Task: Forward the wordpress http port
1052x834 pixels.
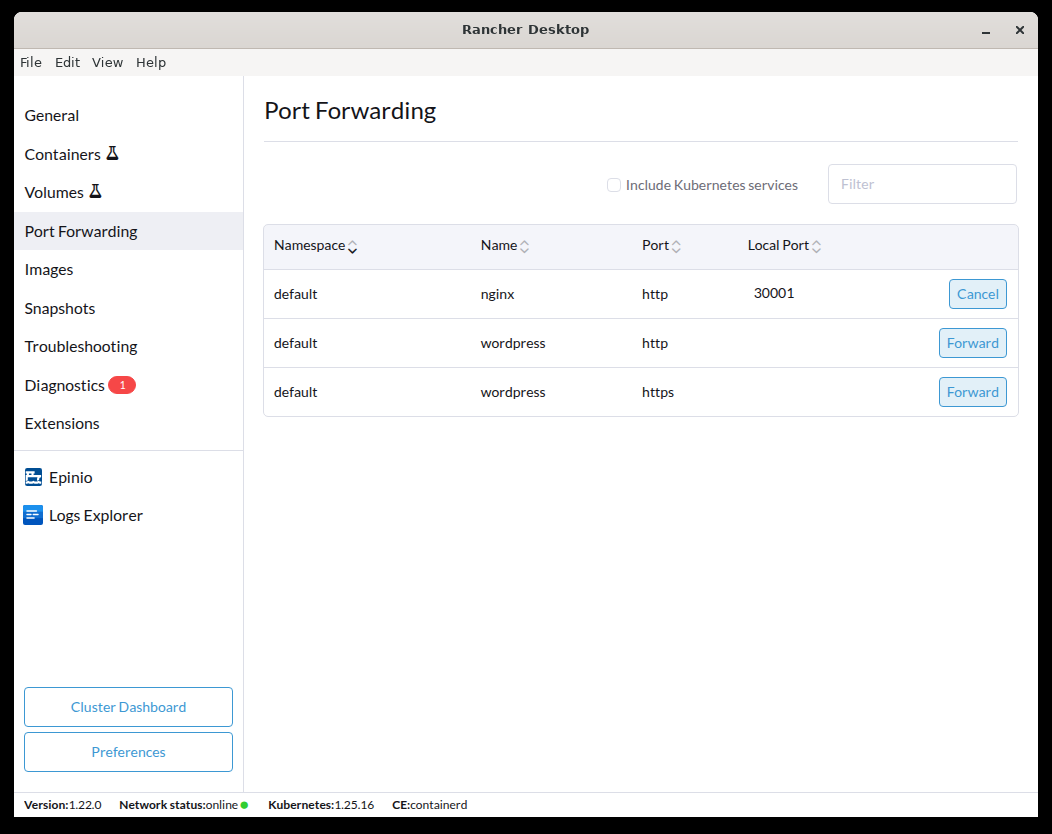Action: [972, 343]
